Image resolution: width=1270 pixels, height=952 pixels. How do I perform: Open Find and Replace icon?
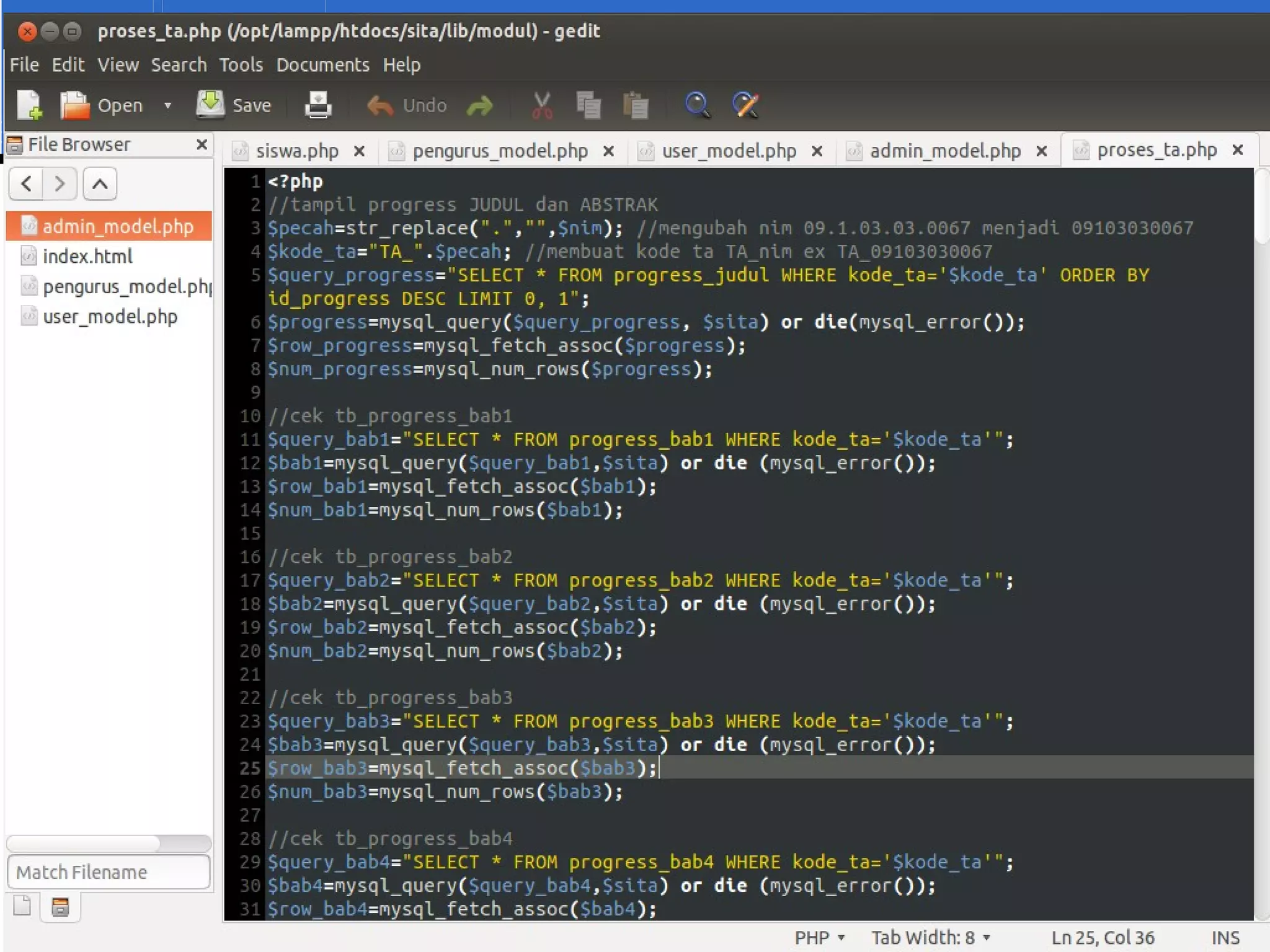coord(745,105)
